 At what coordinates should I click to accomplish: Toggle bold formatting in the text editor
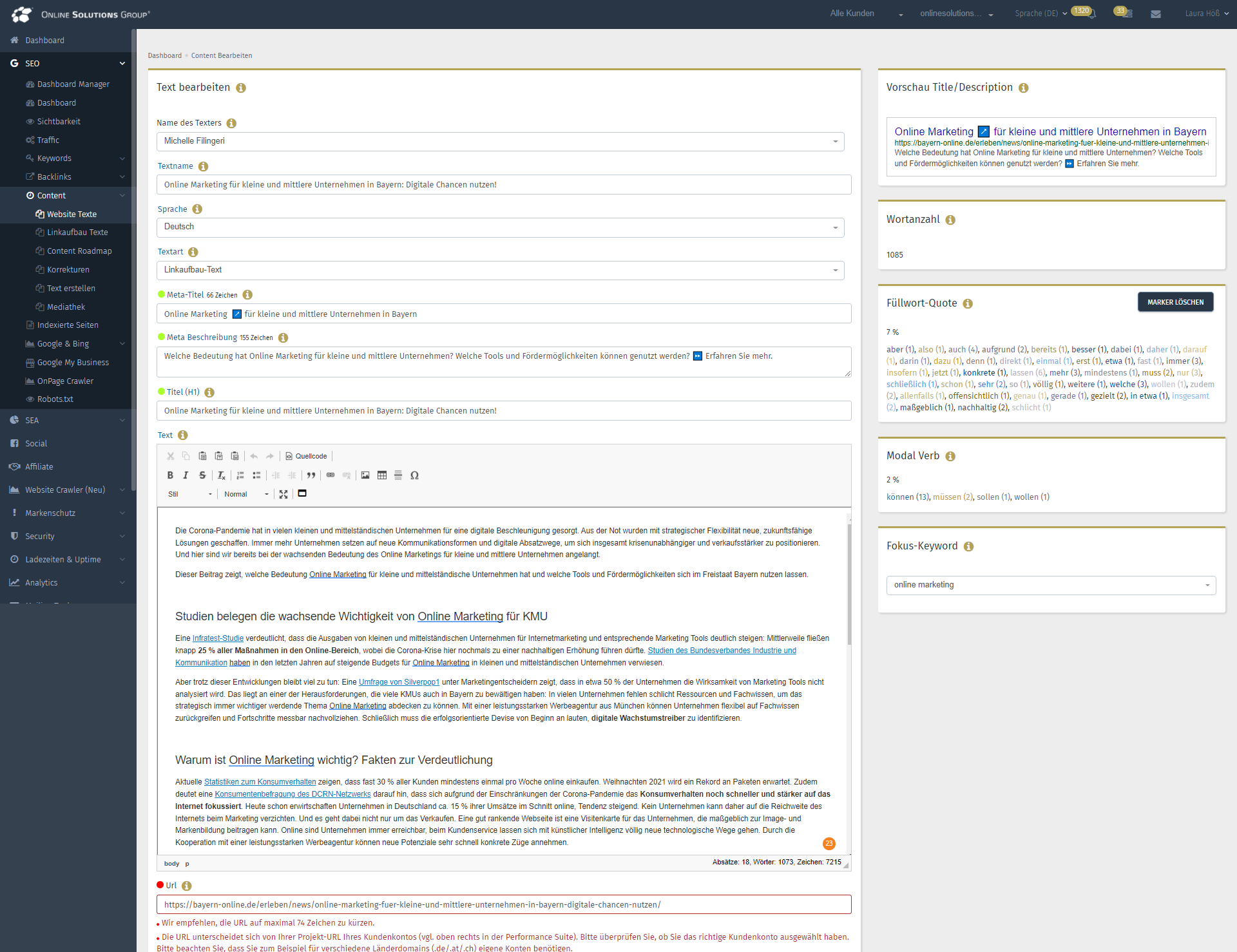[170, 475]
